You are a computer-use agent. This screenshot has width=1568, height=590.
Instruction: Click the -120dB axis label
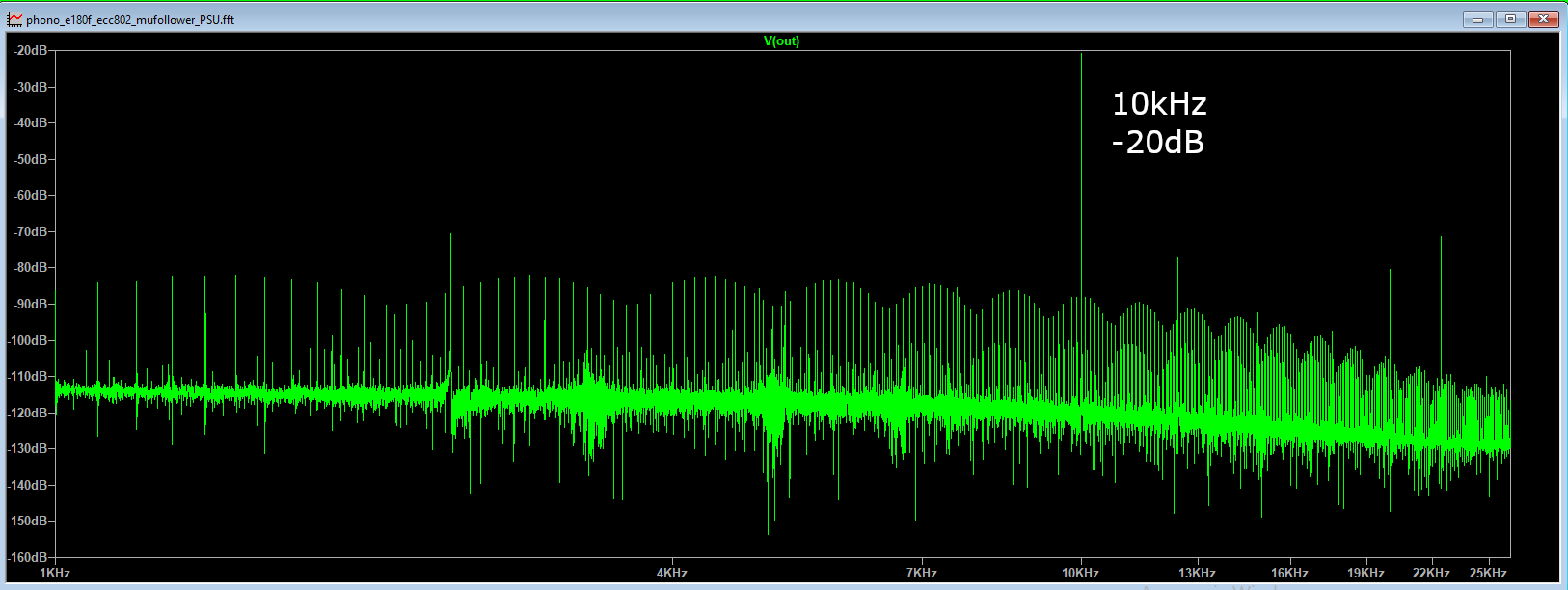pos(29,413)
